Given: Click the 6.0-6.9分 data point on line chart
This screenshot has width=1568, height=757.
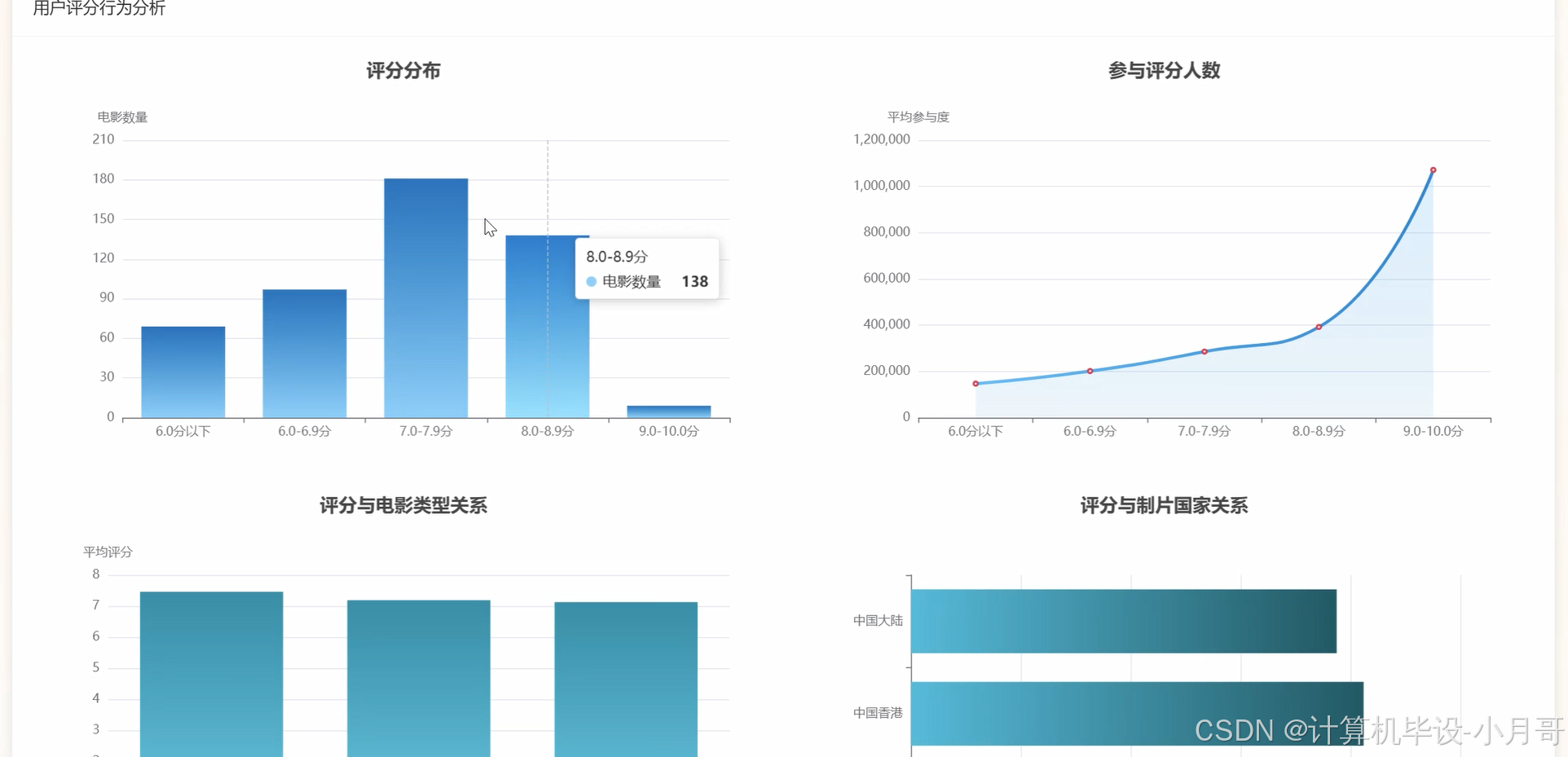Looking at the screenshot, I should pos(1090,372).
